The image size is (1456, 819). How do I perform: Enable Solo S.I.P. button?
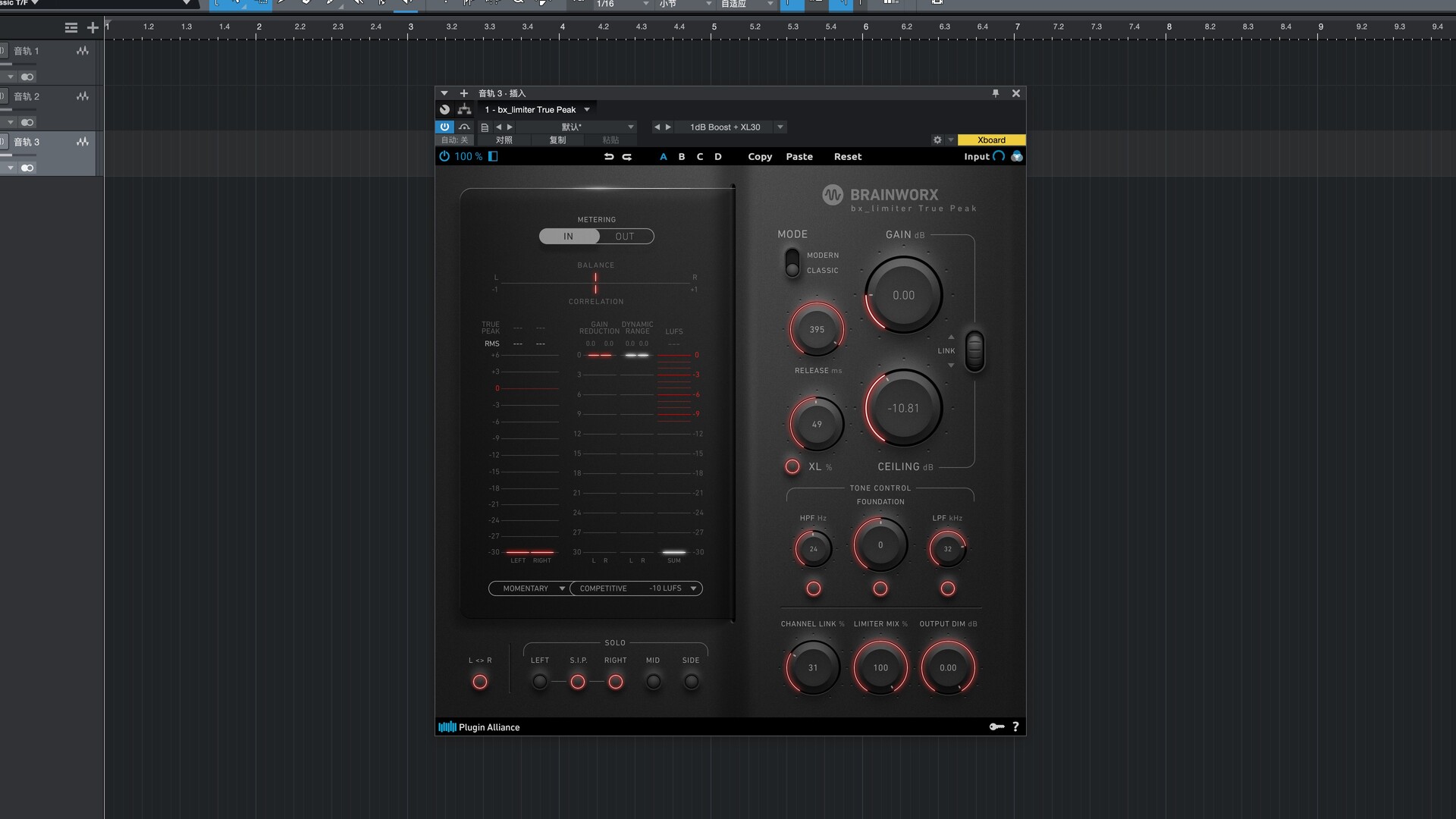[578, 682]
